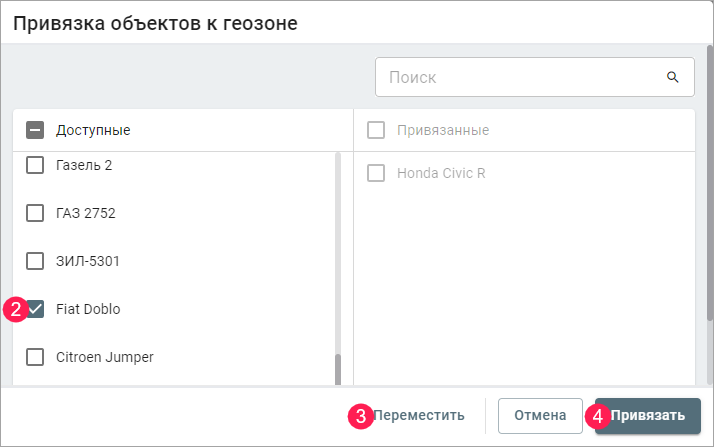The width and height of the screenshot is (714, 447).
Task: Toggle the Привязанные header checkbox
Action: point(376,130)
